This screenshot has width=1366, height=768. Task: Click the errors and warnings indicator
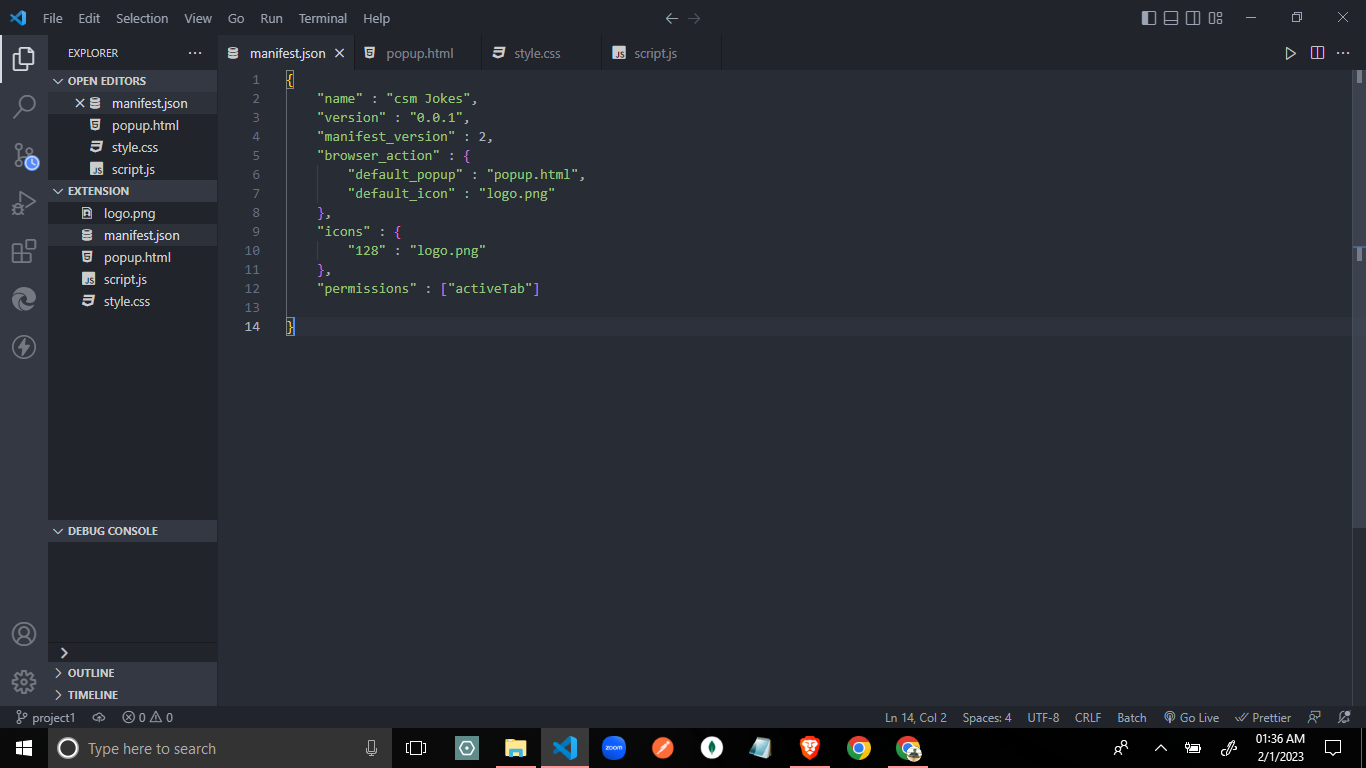pos(146,717)
